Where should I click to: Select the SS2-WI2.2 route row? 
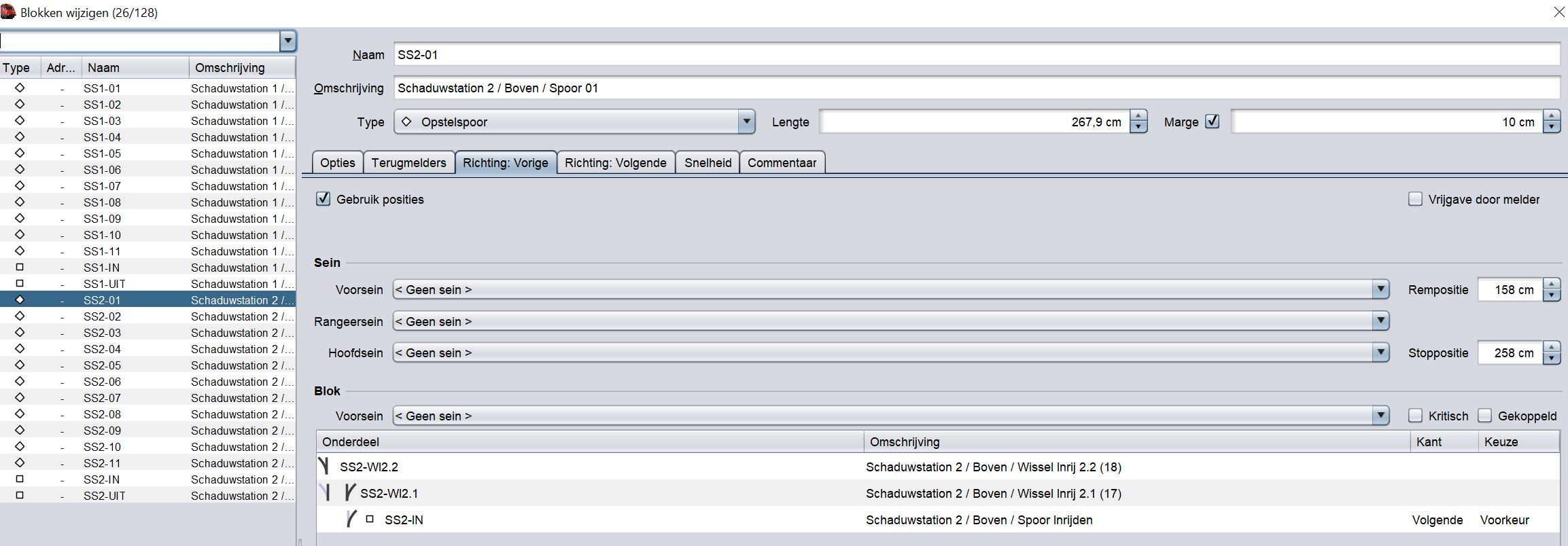(938, 467)
